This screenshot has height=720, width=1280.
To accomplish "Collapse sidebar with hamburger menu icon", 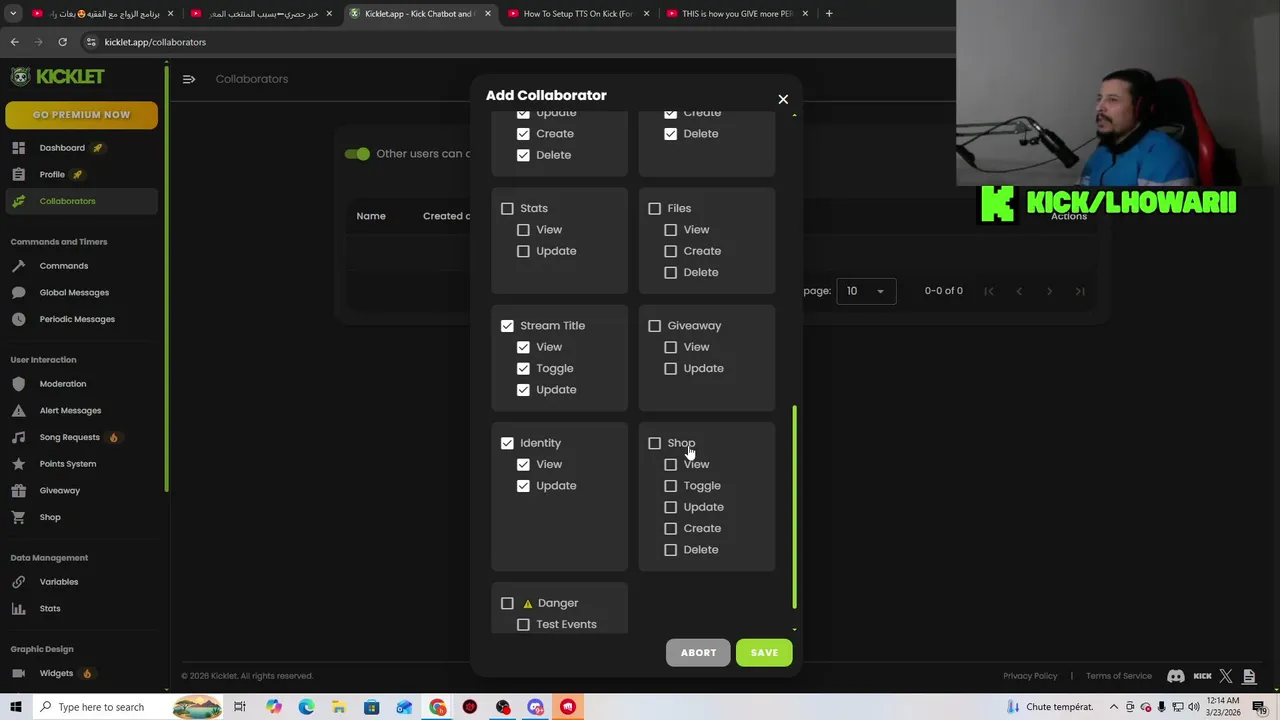I will coord(189,79).
